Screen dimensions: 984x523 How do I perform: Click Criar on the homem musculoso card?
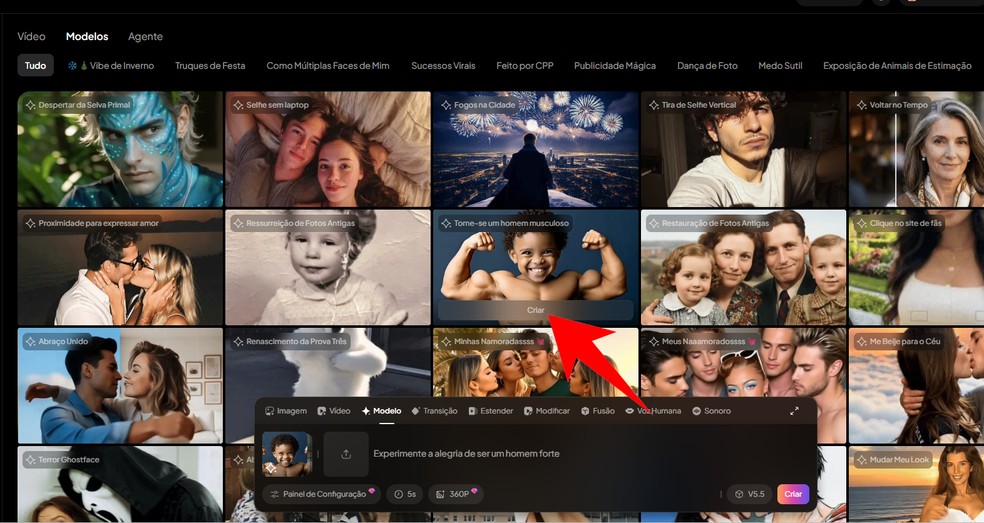click(535, 310)
